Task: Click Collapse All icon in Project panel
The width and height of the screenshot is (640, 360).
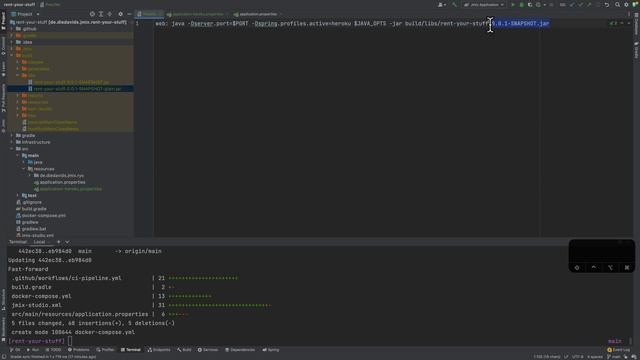Action: (109, 14)
